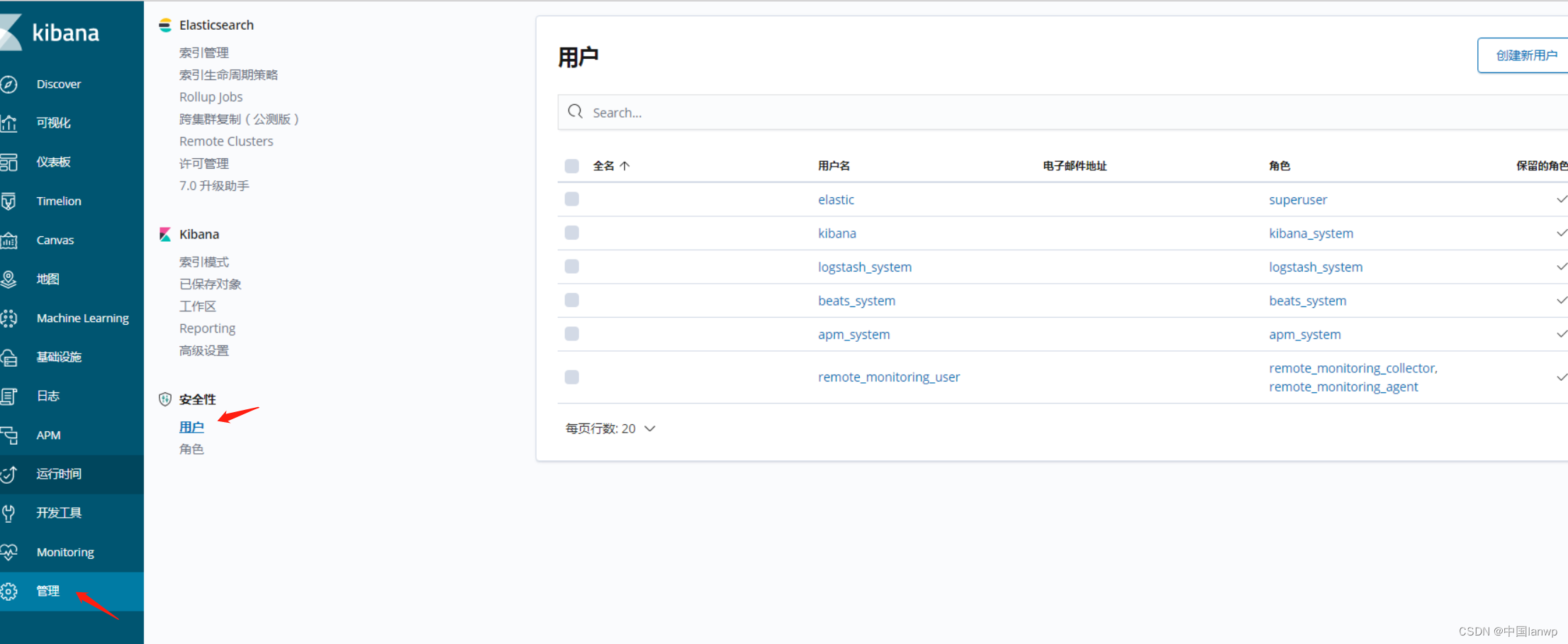Open 7.0 升级助手 link
Viewport: 1568px width, 644px height.
(x=214, y=186)
